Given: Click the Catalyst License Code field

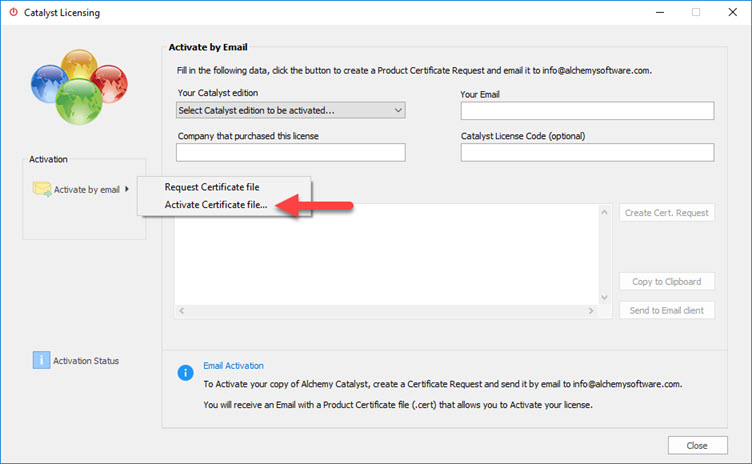Looking at the screenshot, I should (x=587, y=152).
